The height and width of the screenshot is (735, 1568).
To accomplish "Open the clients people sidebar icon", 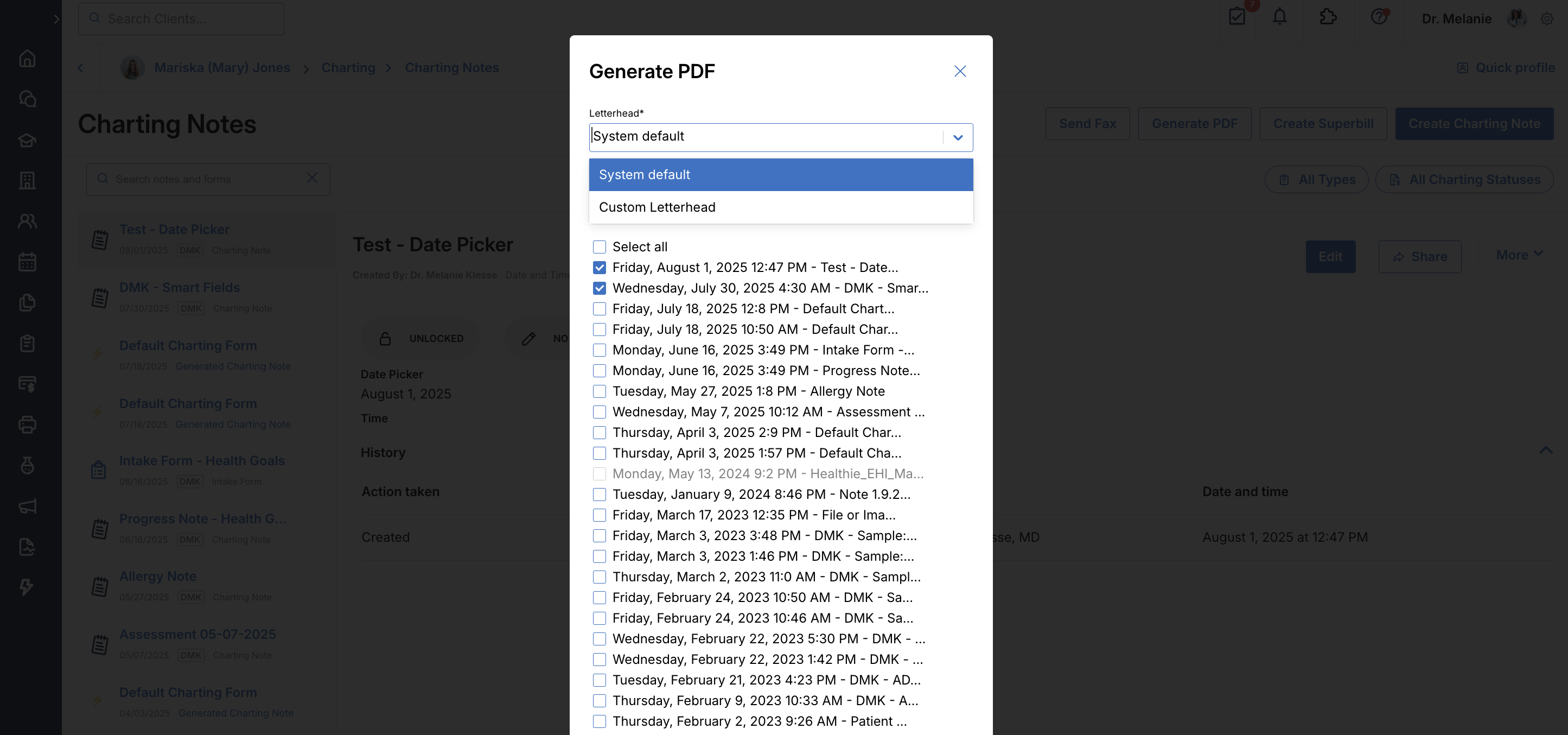I will click(27, 221).
